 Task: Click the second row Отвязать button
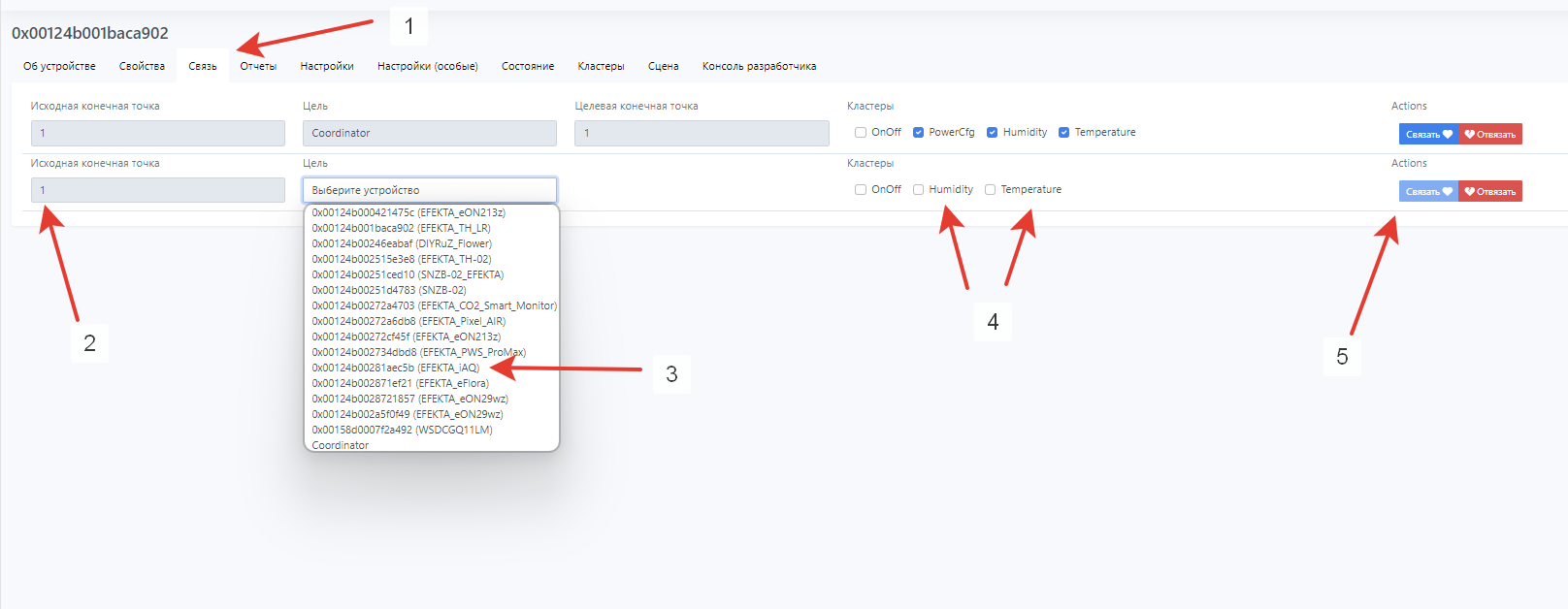pyautogui.click(x=1490, y=191)
